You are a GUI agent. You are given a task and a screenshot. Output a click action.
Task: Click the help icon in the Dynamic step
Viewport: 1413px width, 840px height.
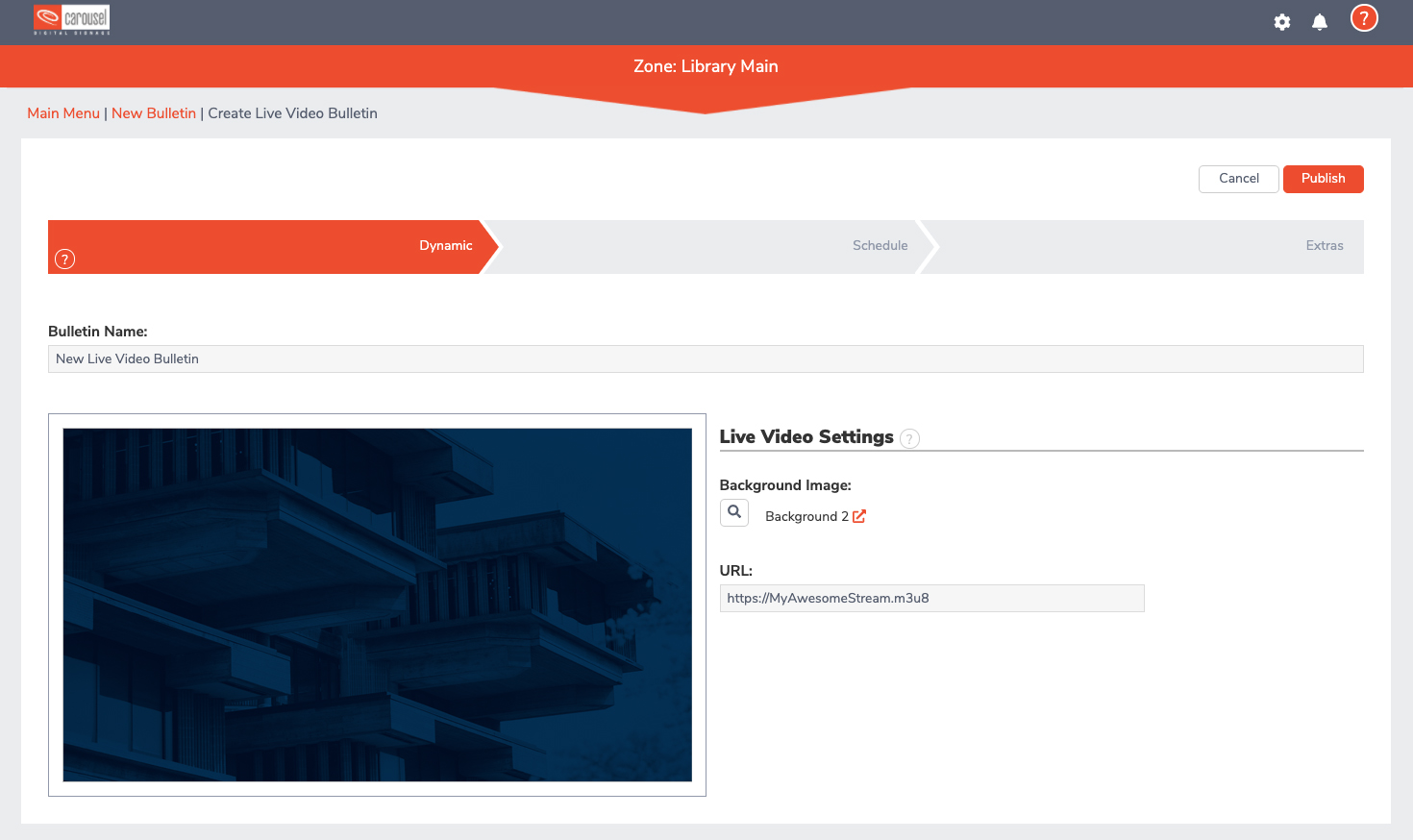(x=64, y=259)
